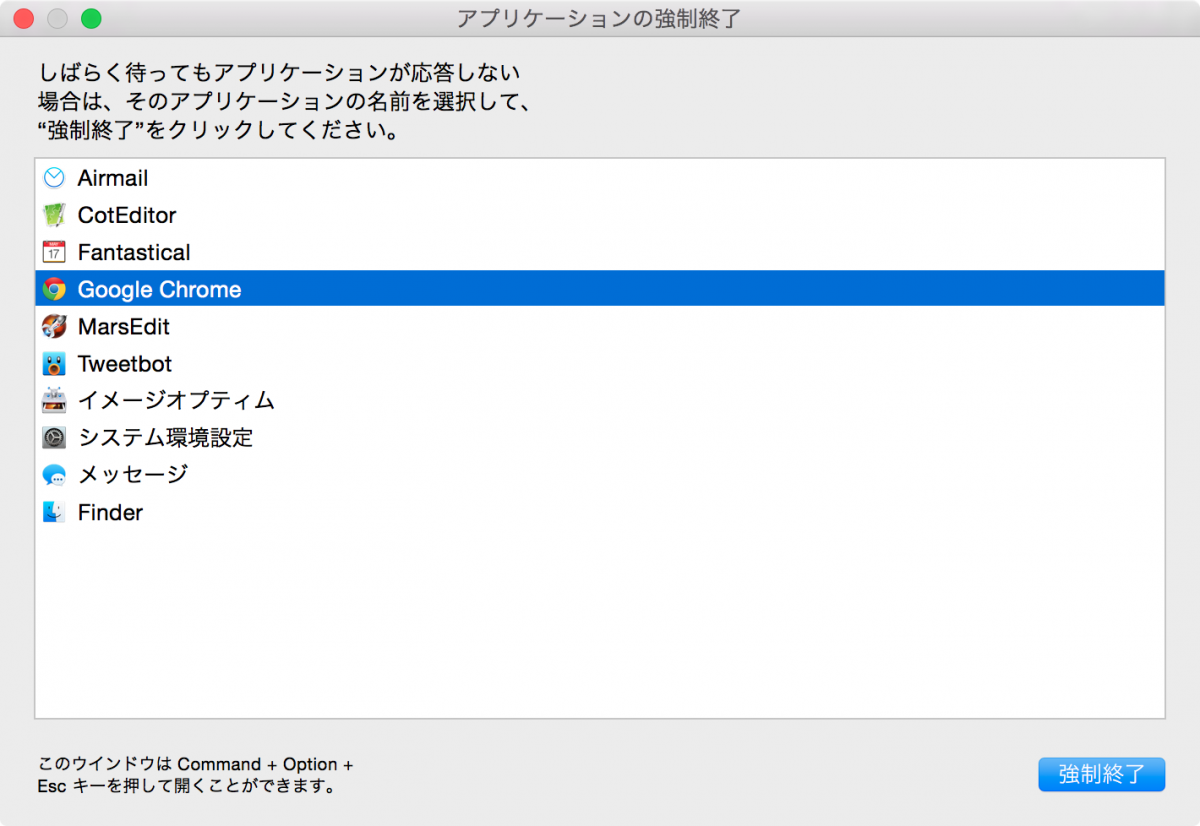Select CotEditor text in the list
The image size is (1200, 826).
(127, 215)
